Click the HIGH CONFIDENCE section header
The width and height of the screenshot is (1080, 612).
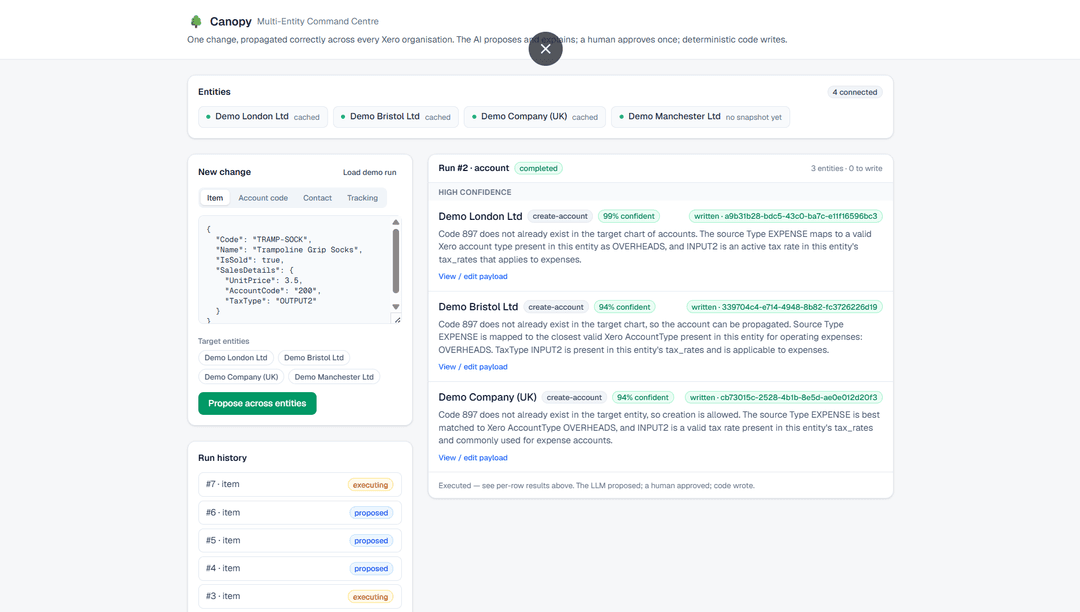475,193
